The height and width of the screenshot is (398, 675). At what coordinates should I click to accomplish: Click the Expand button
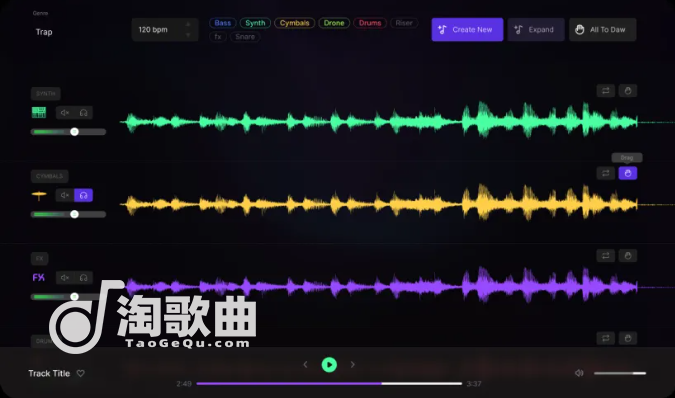(536, 30)
